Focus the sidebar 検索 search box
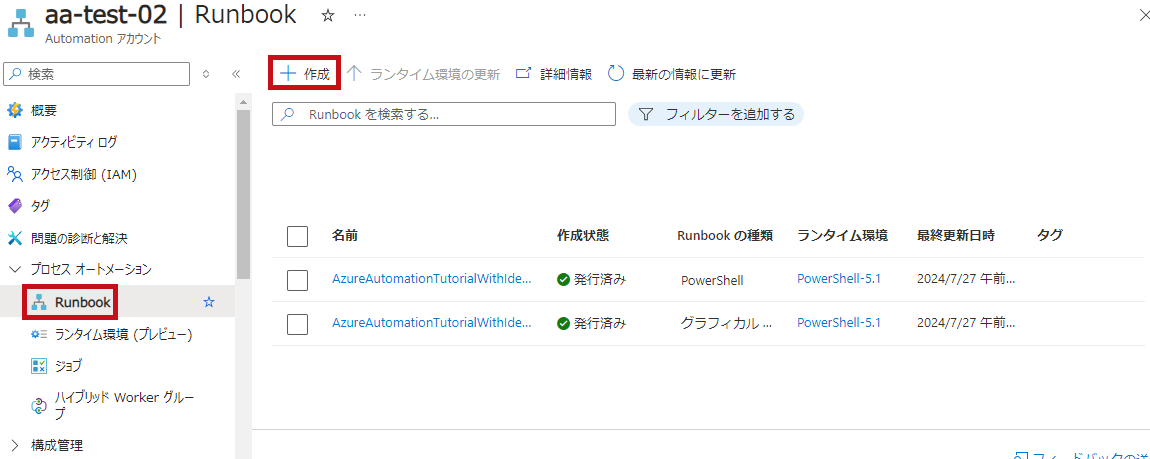Screen dimensions: 1150x459 97,73
